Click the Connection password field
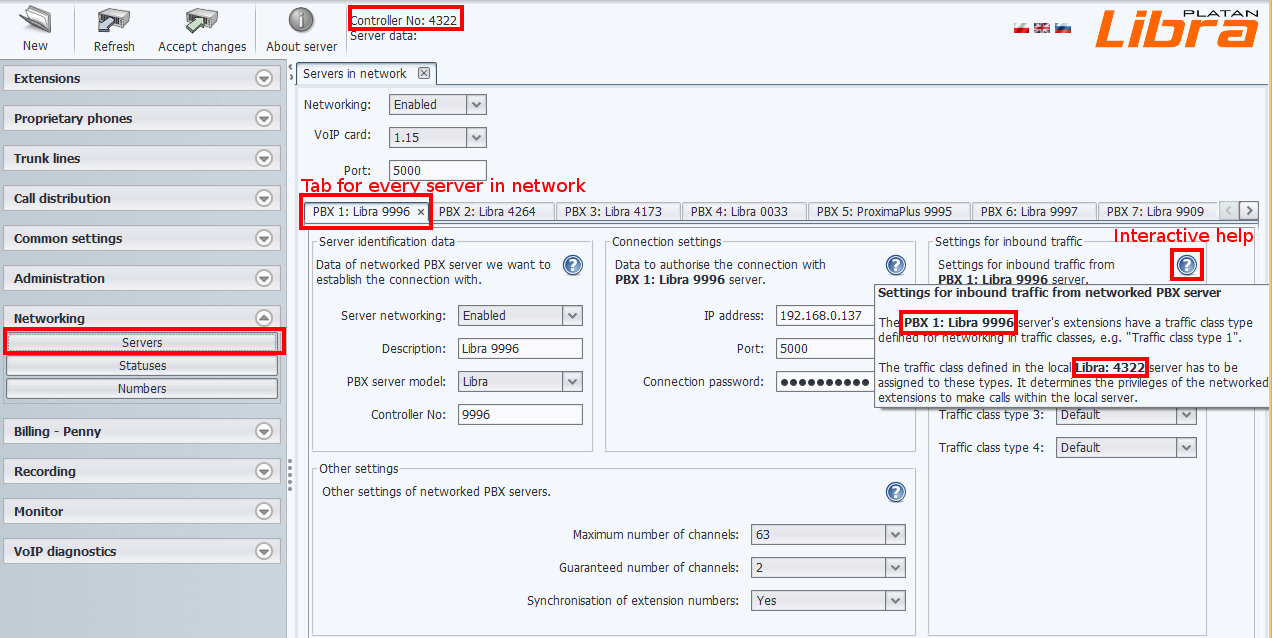Image resolution: width=1272 pixels, height=638 pixels. click(826, 381)
